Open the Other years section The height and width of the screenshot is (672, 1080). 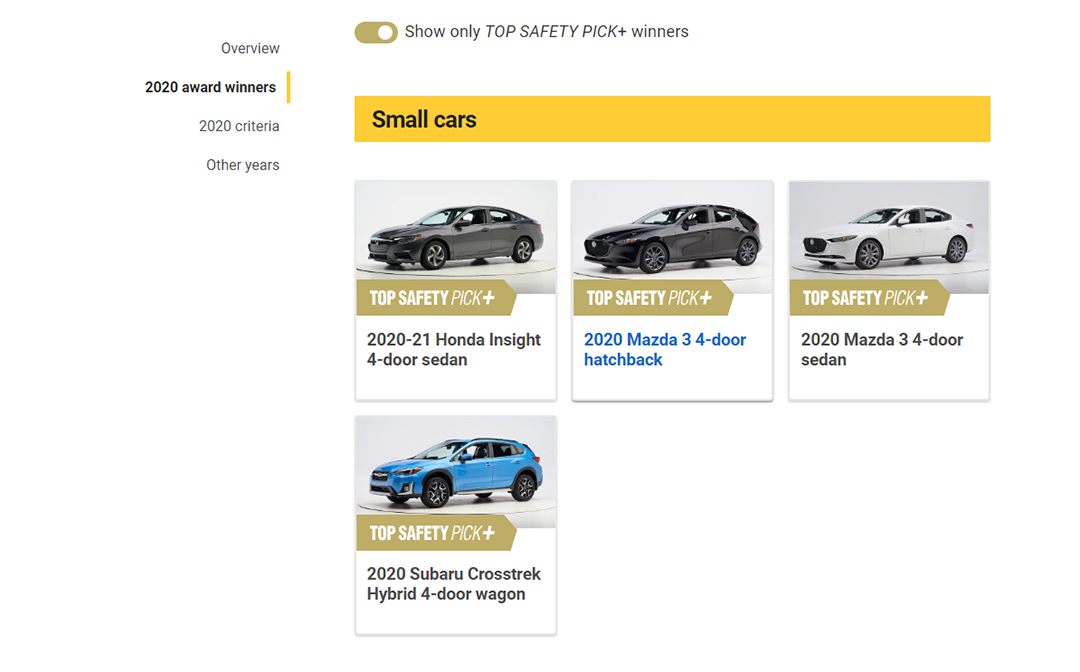click(243, 165)
